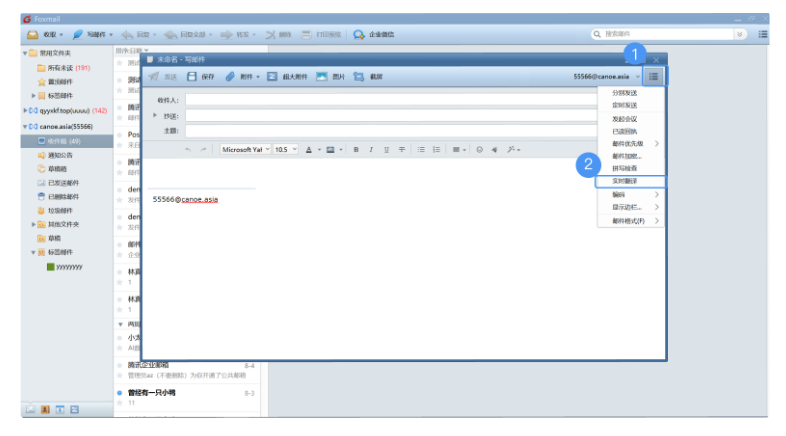
Task: Open the font size dropdown 10.5
Action: pos(286,149)
